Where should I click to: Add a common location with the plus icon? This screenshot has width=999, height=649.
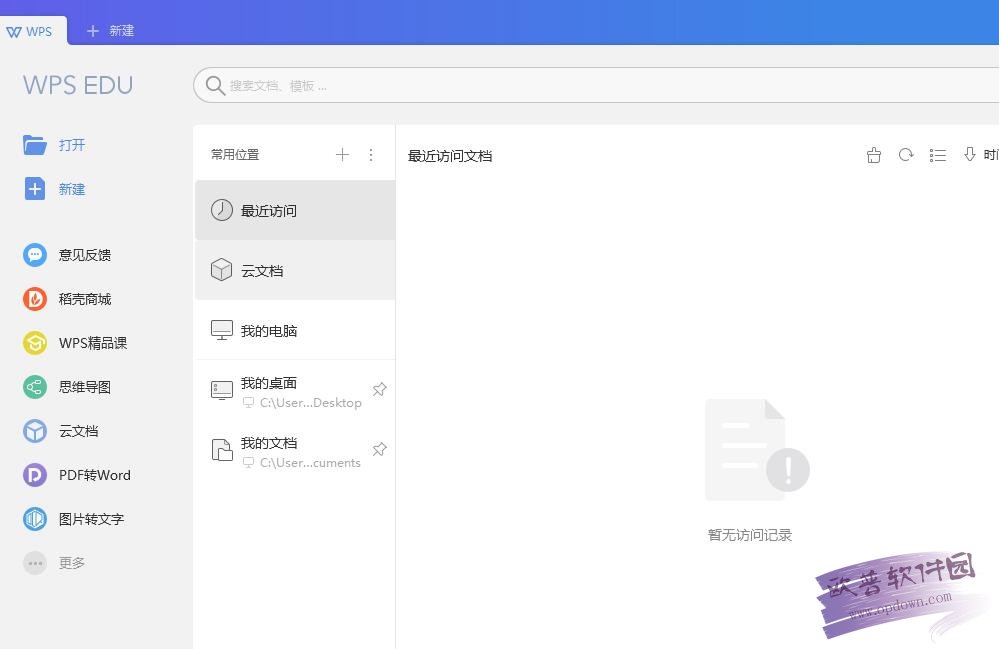coord(342,155)
